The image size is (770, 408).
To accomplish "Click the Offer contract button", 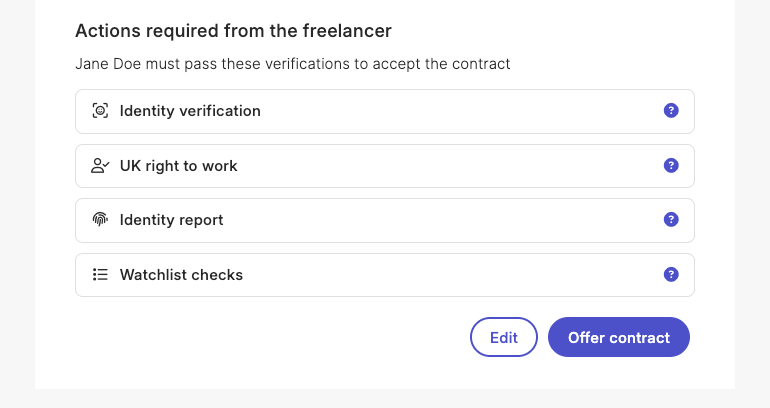I will coord(619,337).
